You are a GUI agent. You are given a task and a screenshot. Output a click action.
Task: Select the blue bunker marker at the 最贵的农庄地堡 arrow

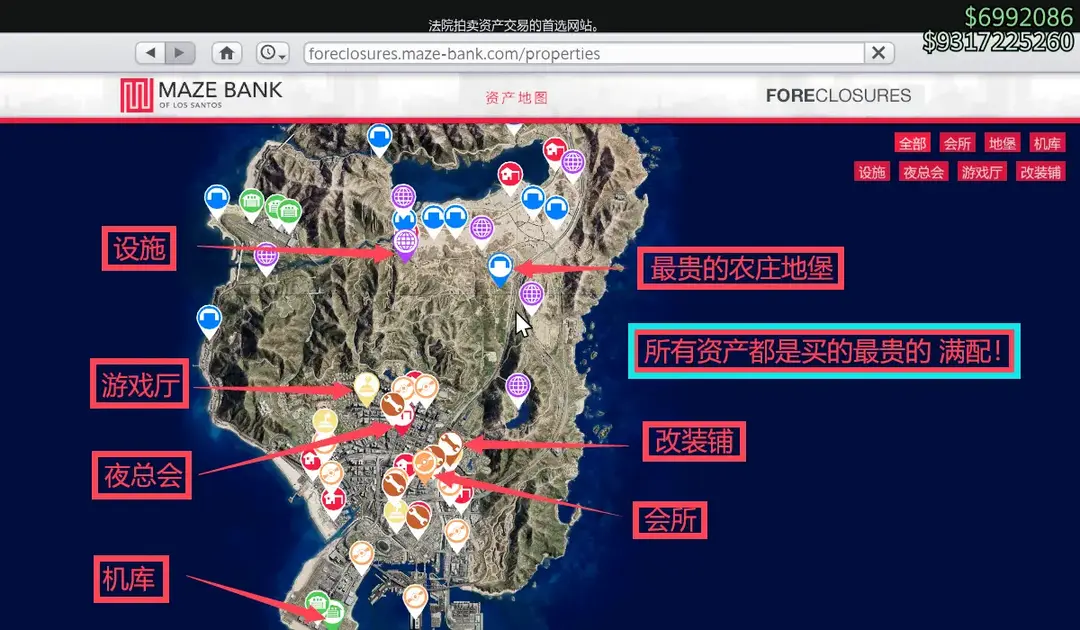coord(500,267)
